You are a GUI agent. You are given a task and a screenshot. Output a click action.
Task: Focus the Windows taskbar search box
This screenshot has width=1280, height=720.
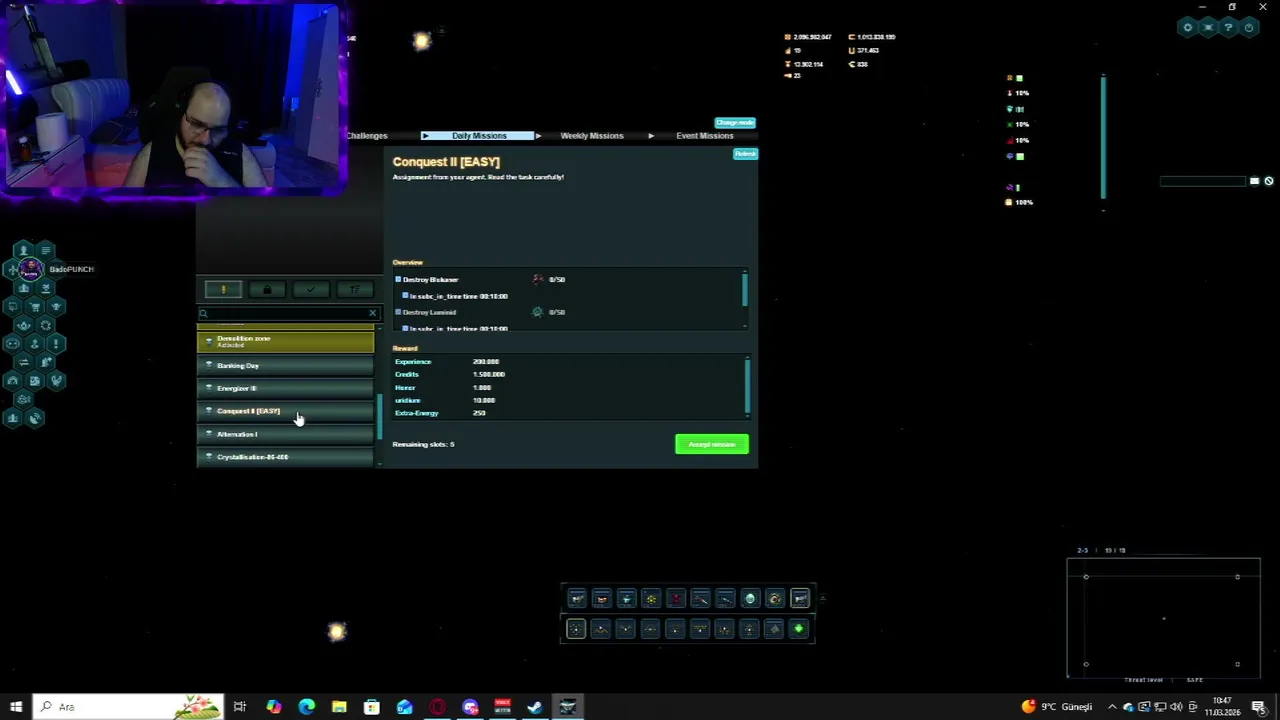[128, 707]
